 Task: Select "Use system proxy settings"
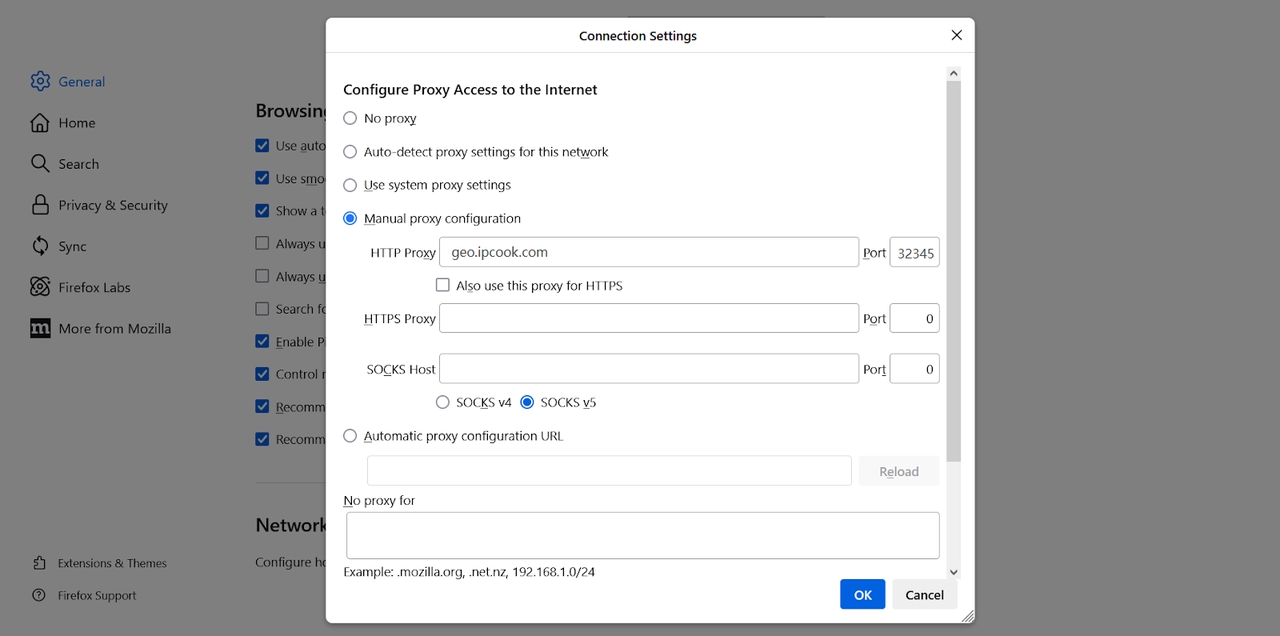[350, 185]
